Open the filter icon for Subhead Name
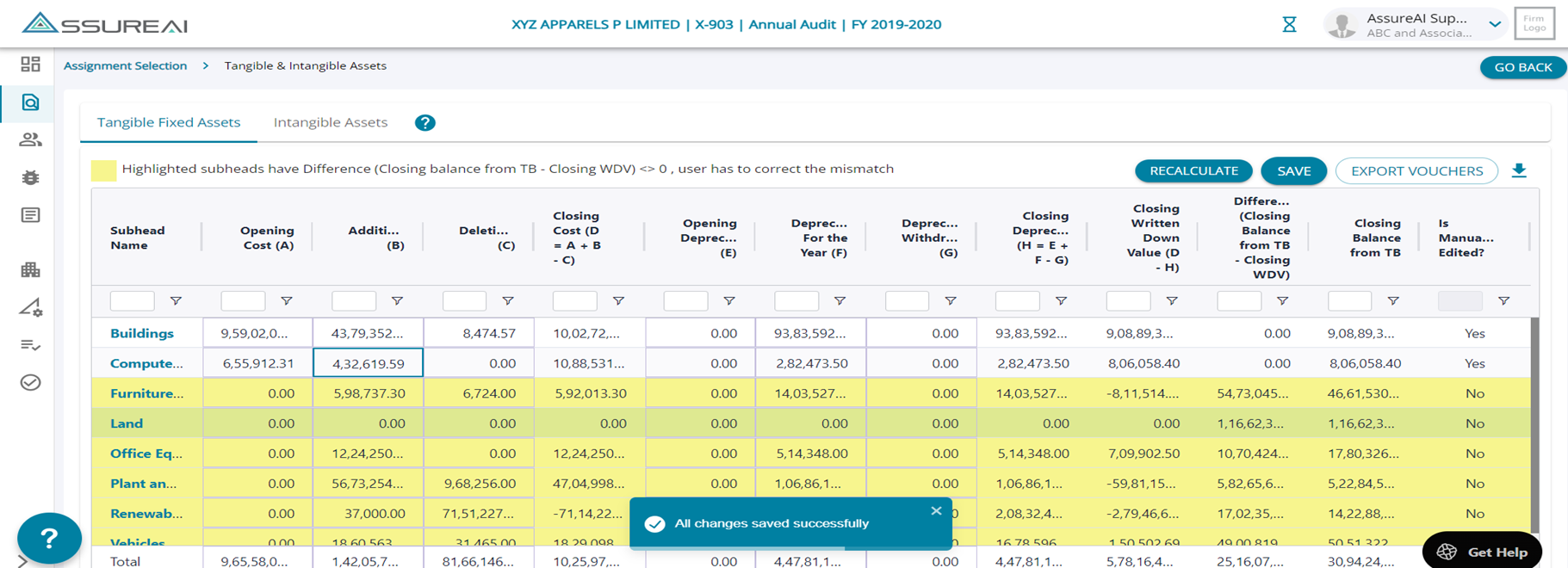The height and width of the screenshot is (568, 1568). pos(176,301)
